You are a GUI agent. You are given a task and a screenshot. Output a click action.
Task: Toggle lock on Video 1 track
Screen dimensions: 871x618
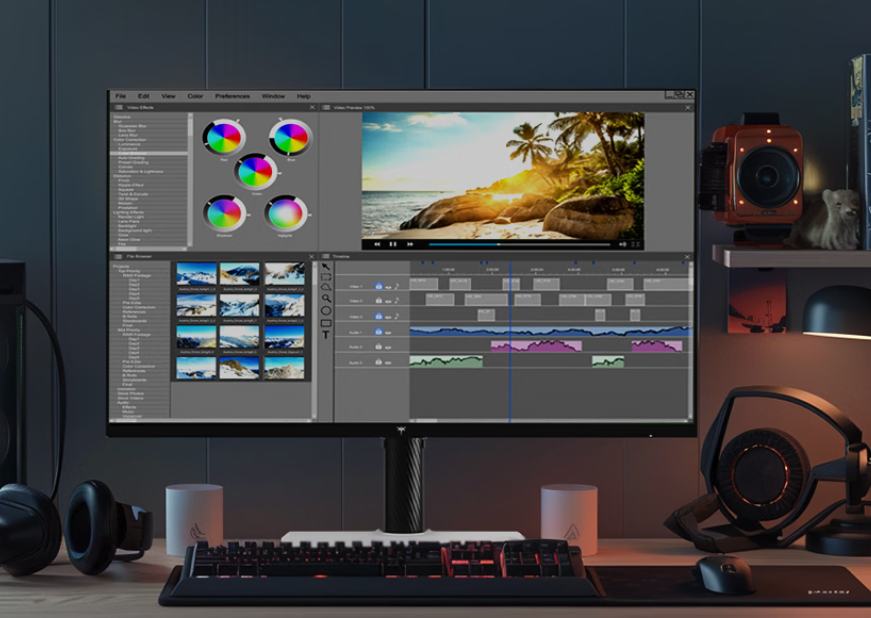pyautogui.click(x=379, y=286)
